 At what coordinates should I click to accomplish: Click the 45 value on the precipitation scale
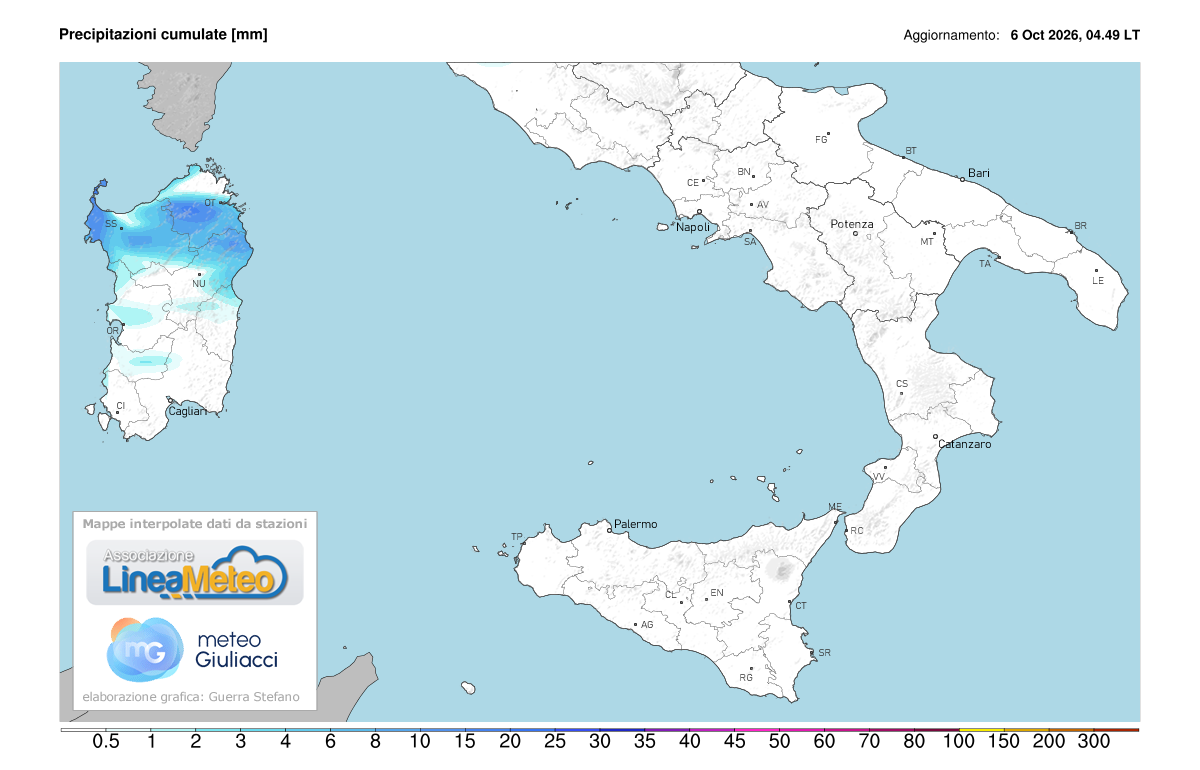(735, 742)
